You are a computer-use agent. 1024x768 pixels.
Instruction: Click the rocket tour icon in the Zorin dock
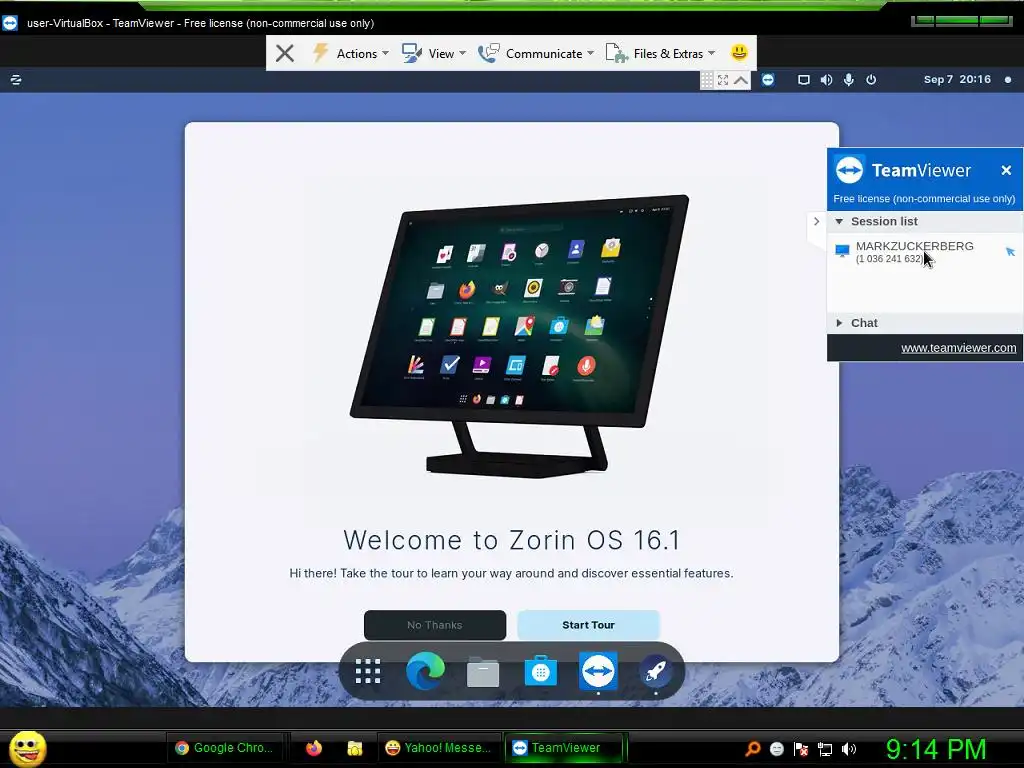point(655,671)
